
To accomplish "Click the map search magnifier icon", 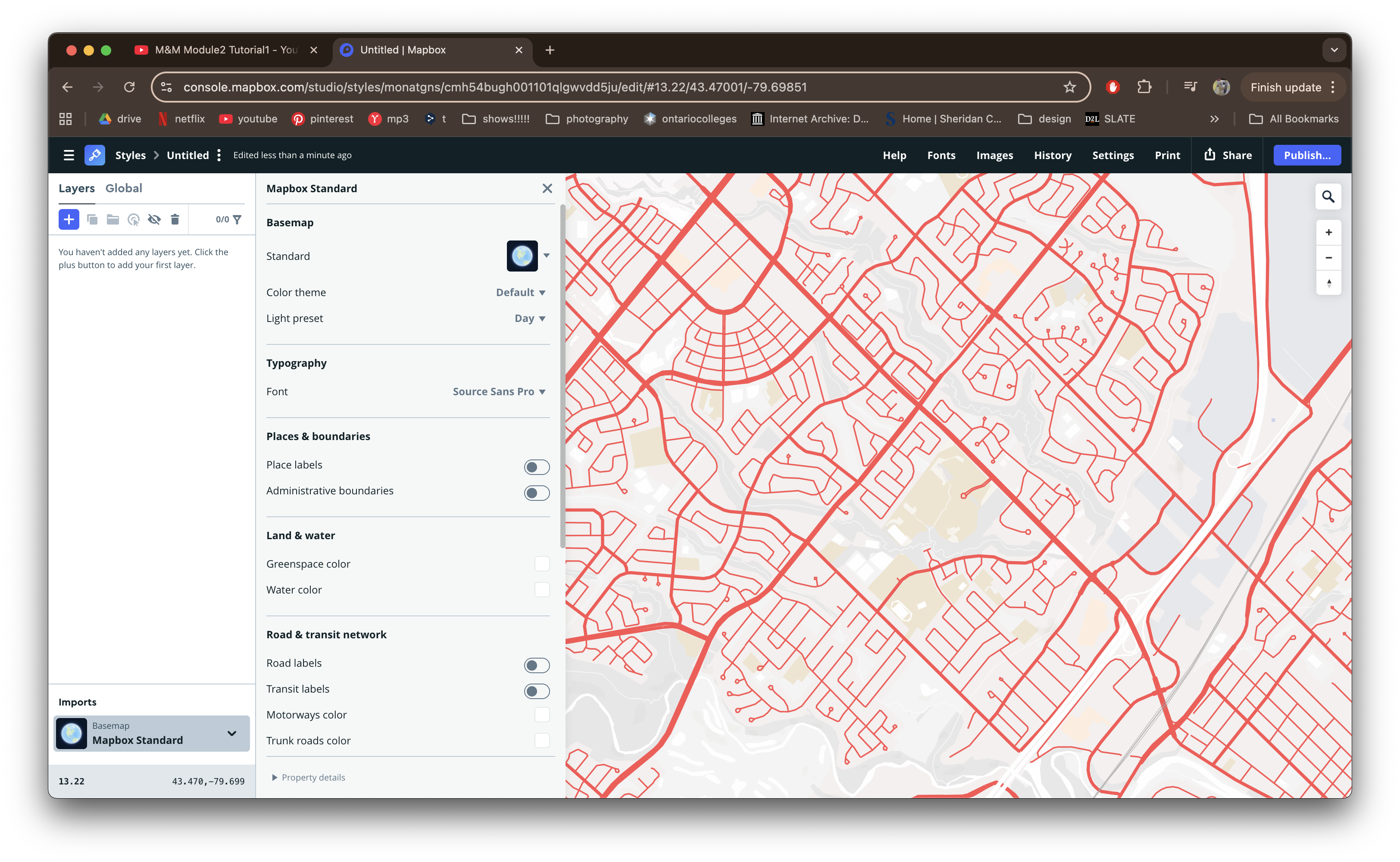I will [x=1328, y=196].
